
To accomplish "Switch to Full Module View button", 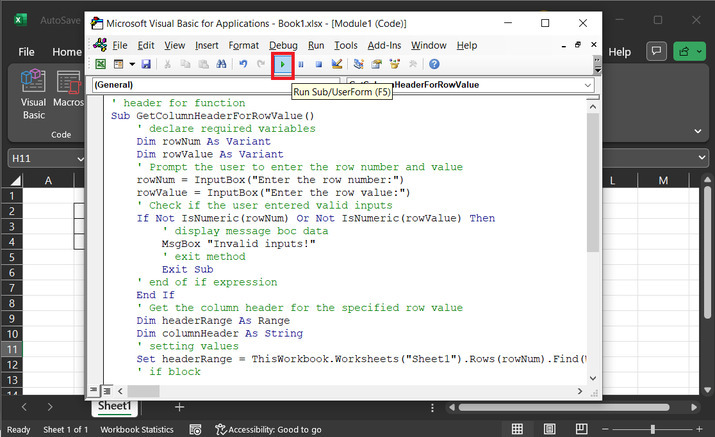I will click(106, 389).
